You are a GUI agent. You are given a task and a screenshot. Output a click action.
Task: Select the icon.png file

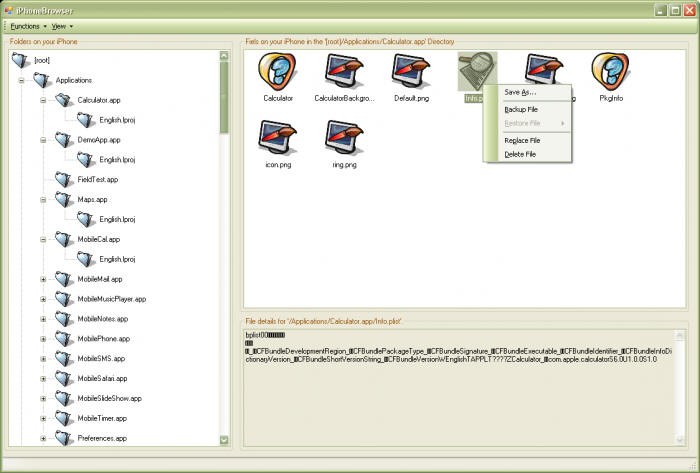[277, 138]
